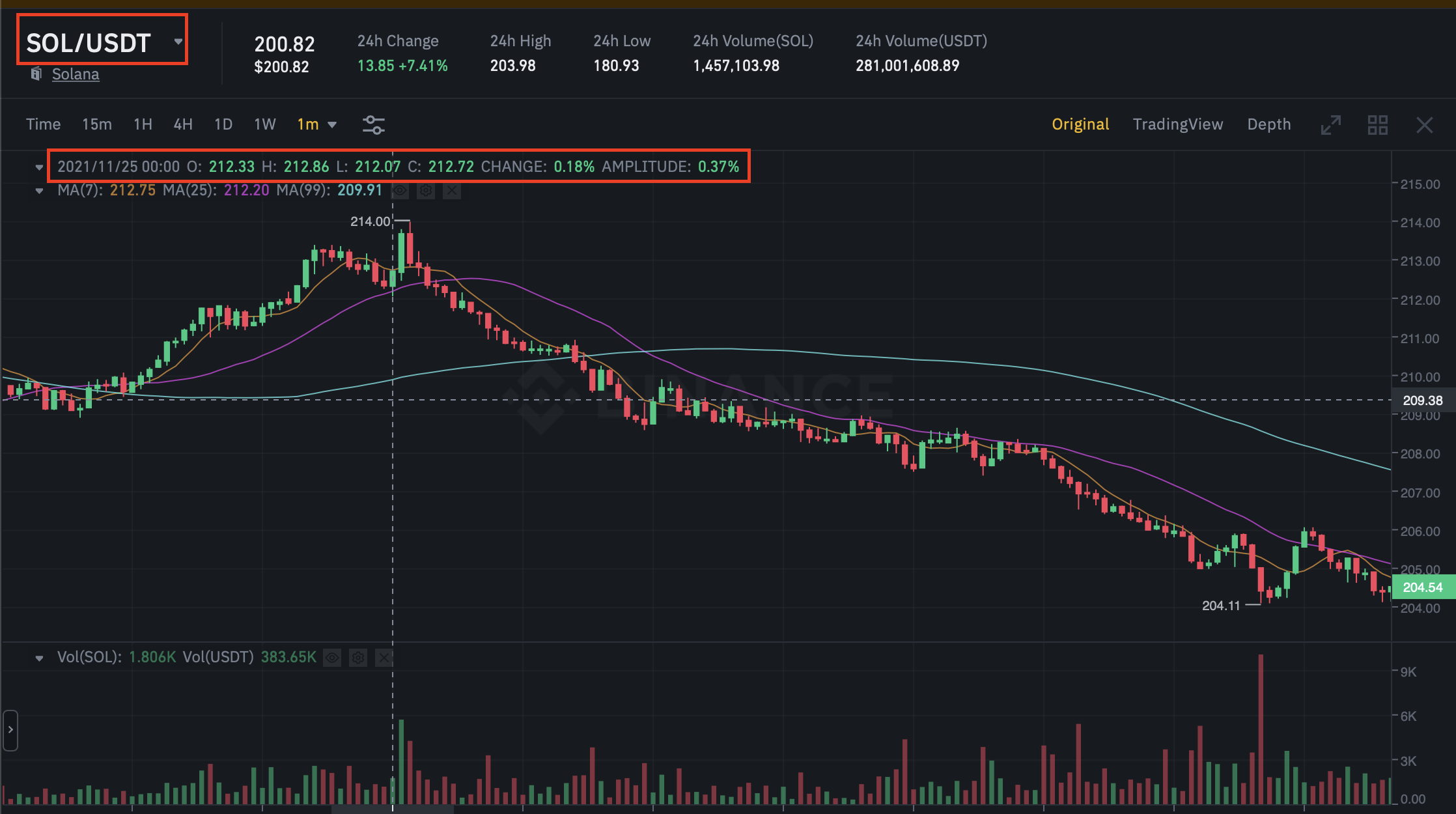The image size is (1456, 814).
Task: Click 24h Volume(USDT) value 281,001,608.89
Action: point(907,66)
